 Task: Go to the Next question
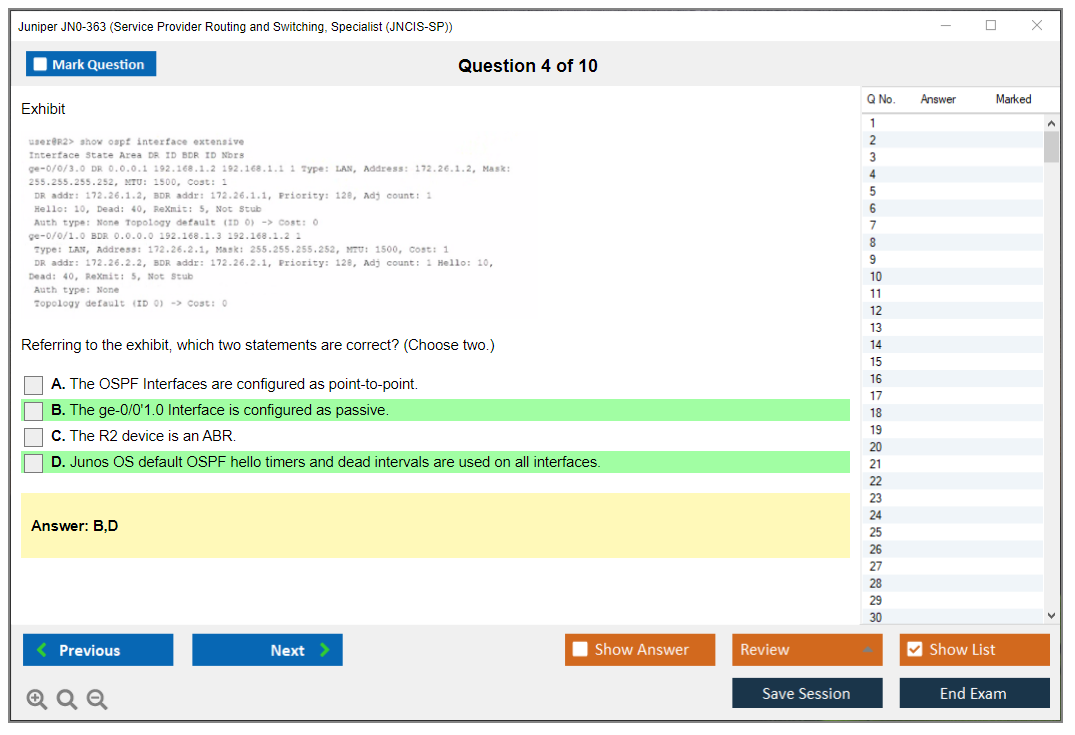click(267, 650)
